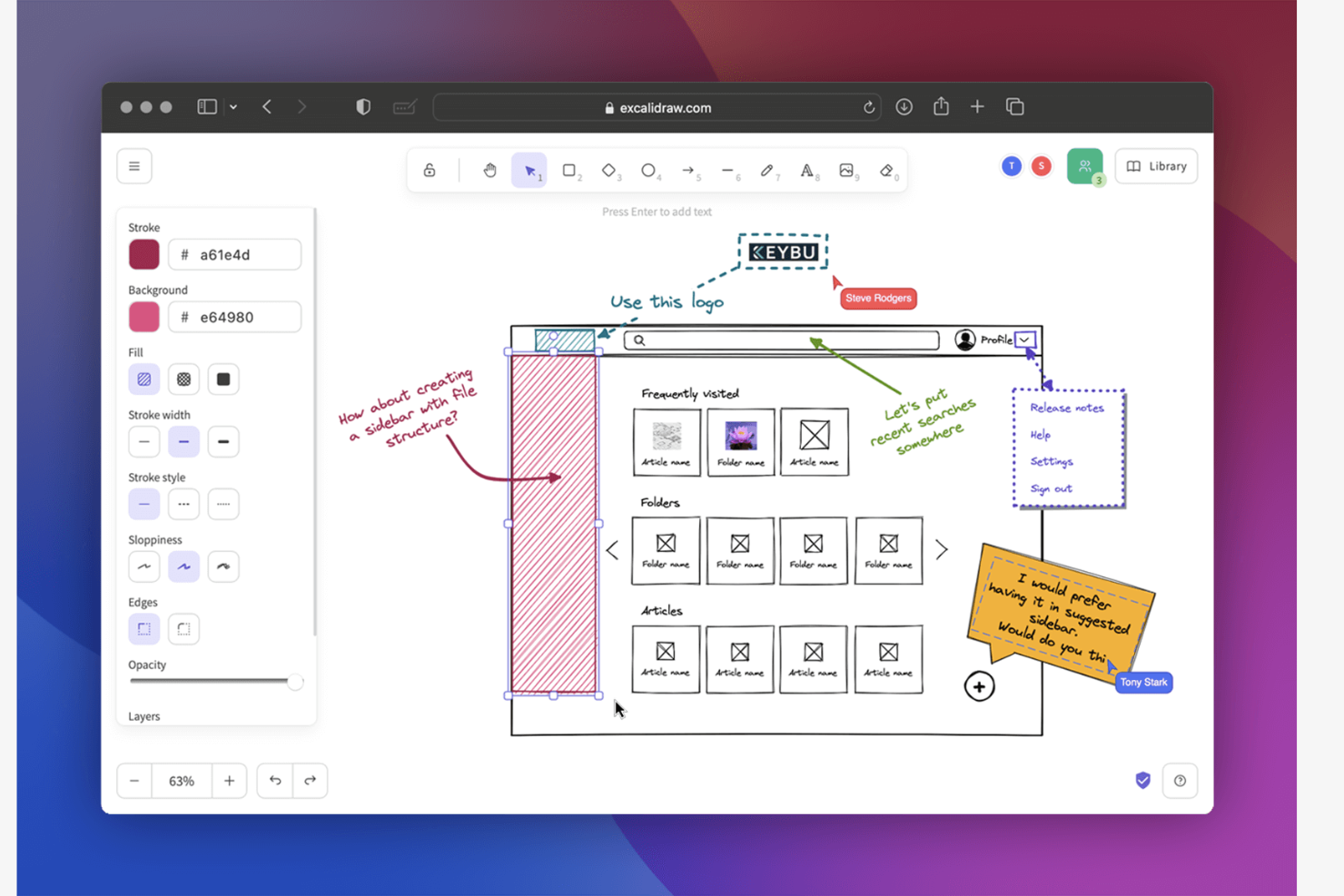Open the Library panel

(x=1156, y=166)
